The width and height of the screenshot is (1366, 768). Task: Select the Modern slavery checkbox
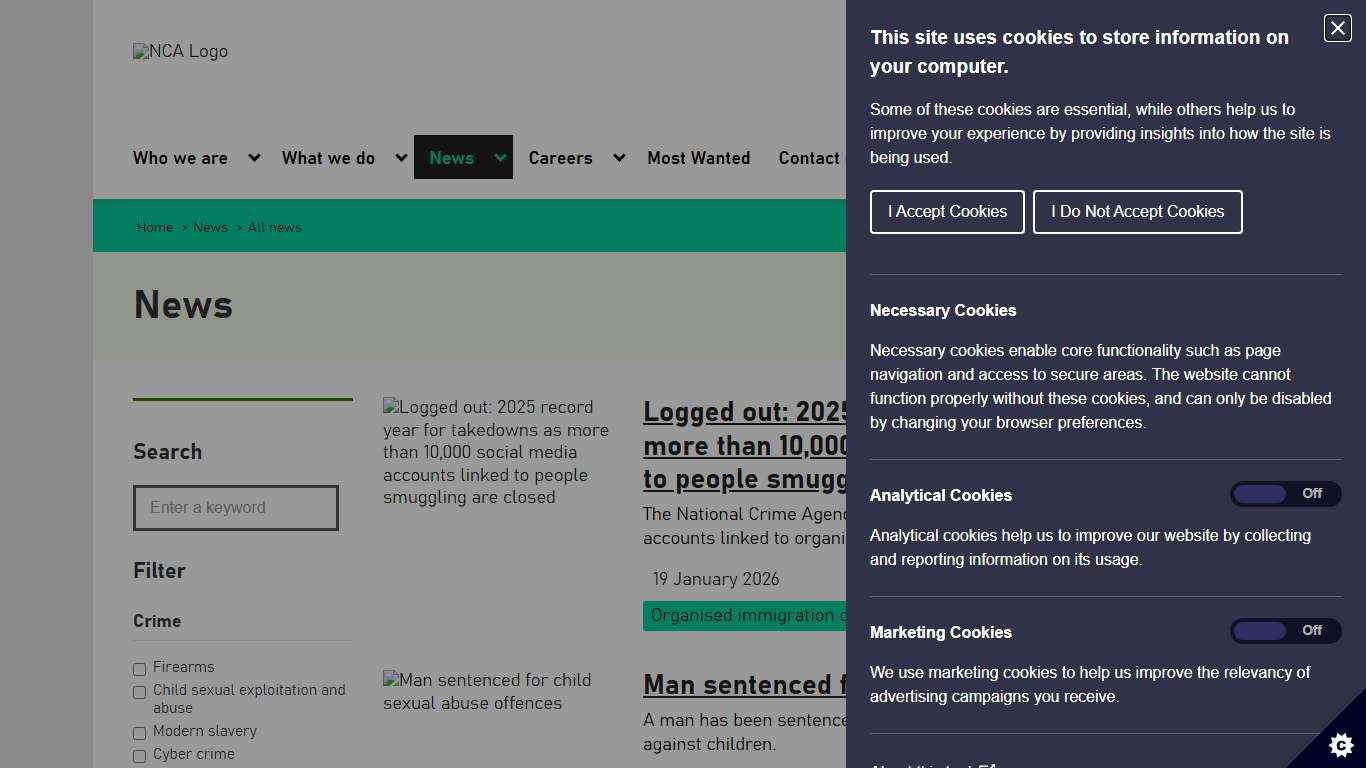pyautogui.click(x=139, y=733)
